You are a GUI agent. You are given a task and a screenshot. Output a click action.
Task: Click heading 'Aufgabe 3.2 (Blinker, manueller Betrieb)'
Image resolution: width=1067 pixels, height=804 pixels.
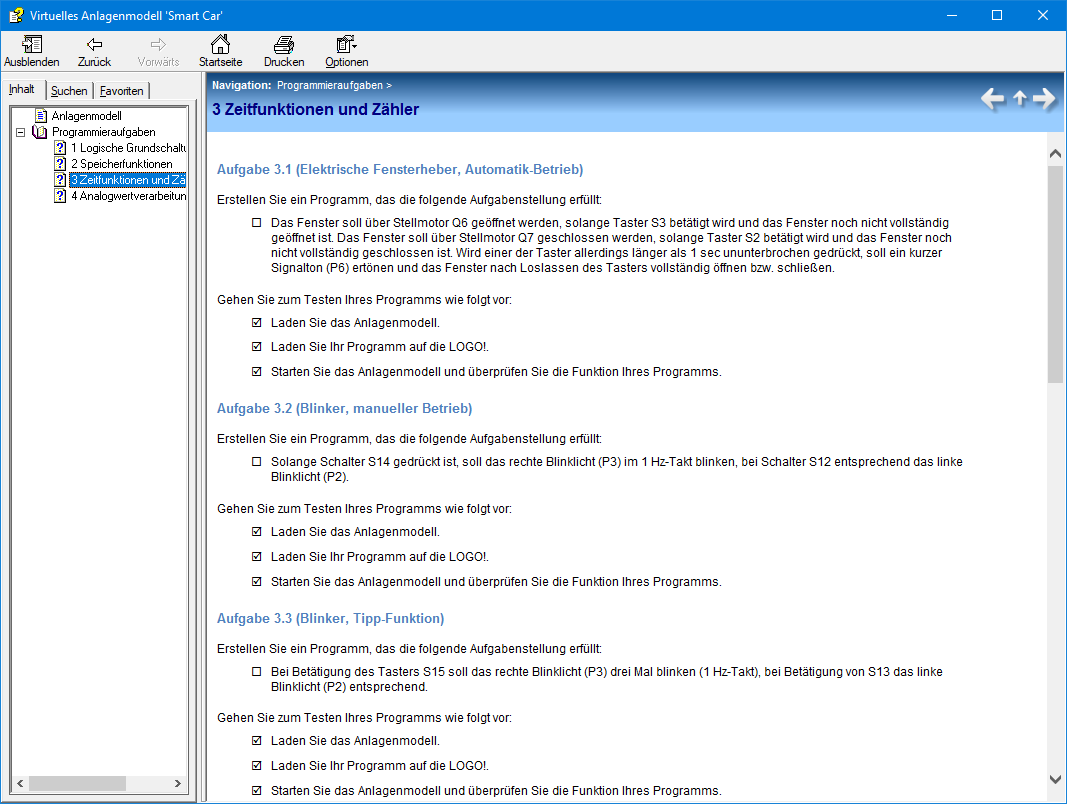point(344,408)
